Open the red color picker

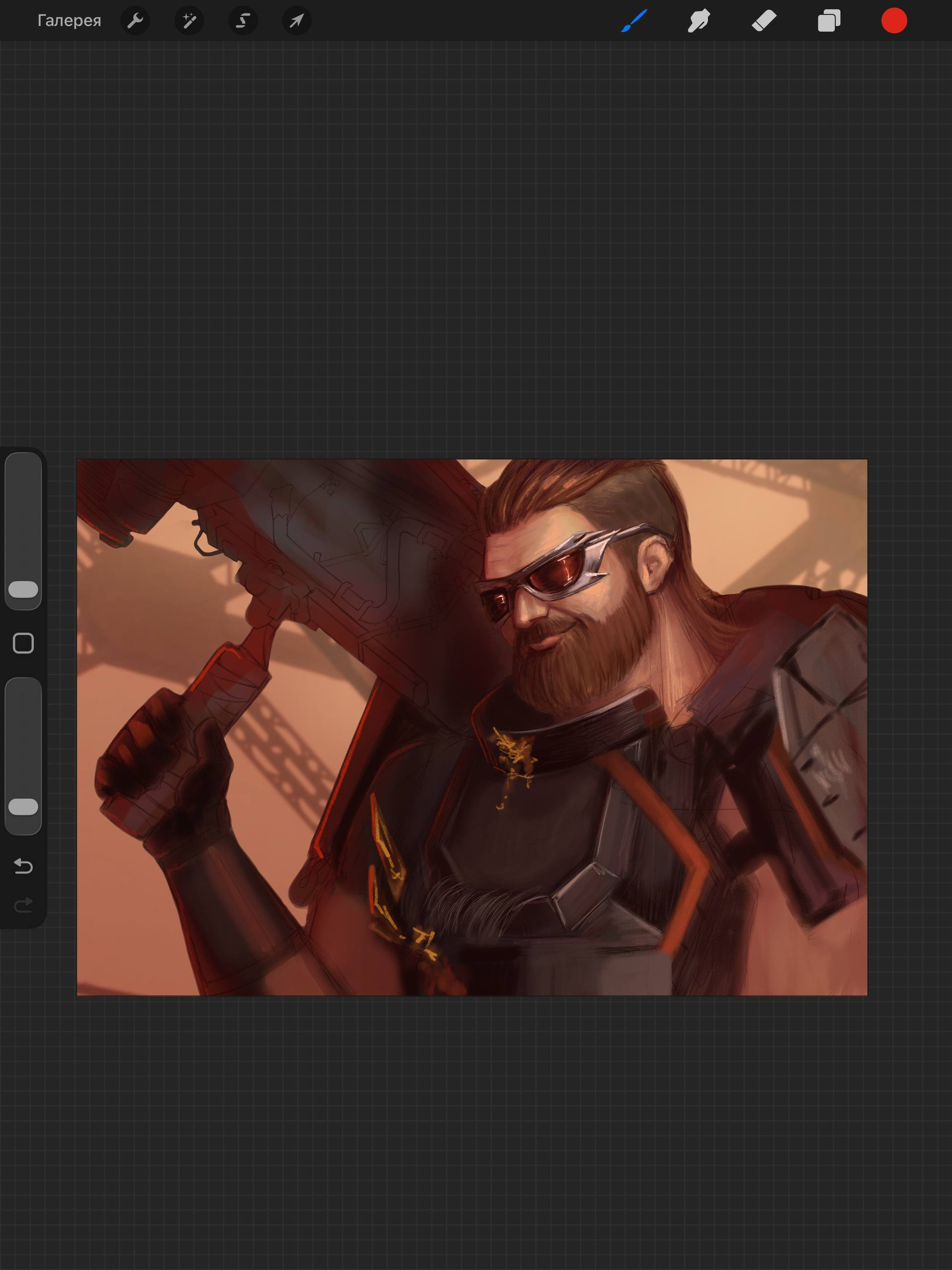point(894,21)
